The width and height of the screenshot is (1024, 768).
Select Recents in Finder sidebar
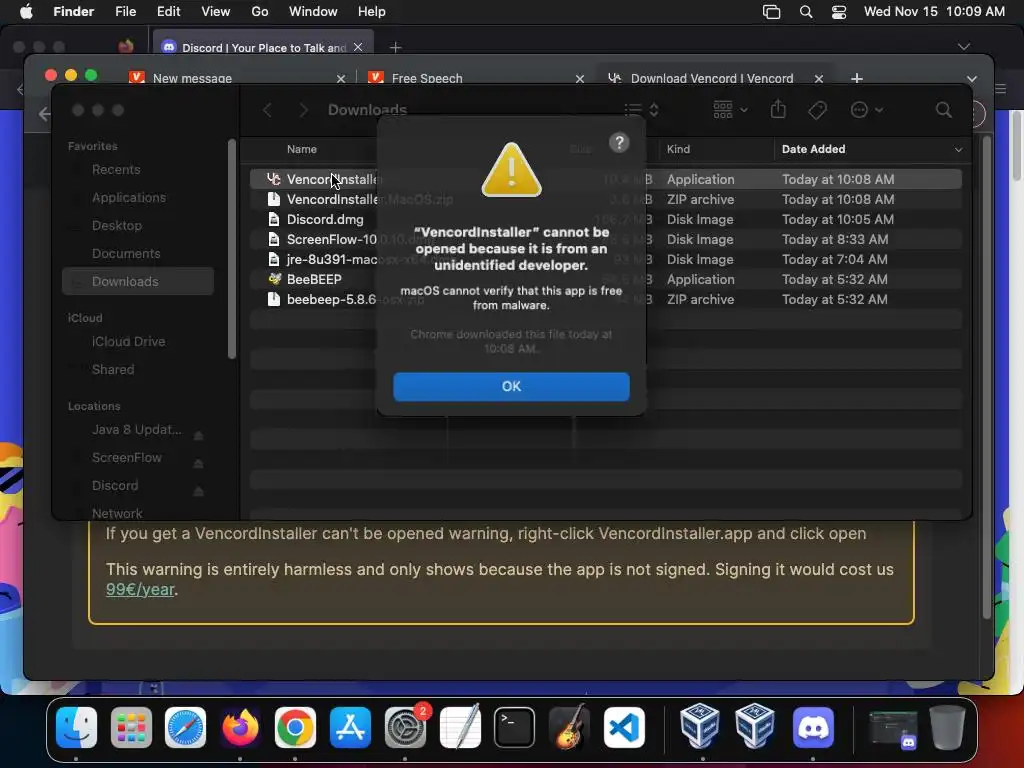[x=116, y=170]
